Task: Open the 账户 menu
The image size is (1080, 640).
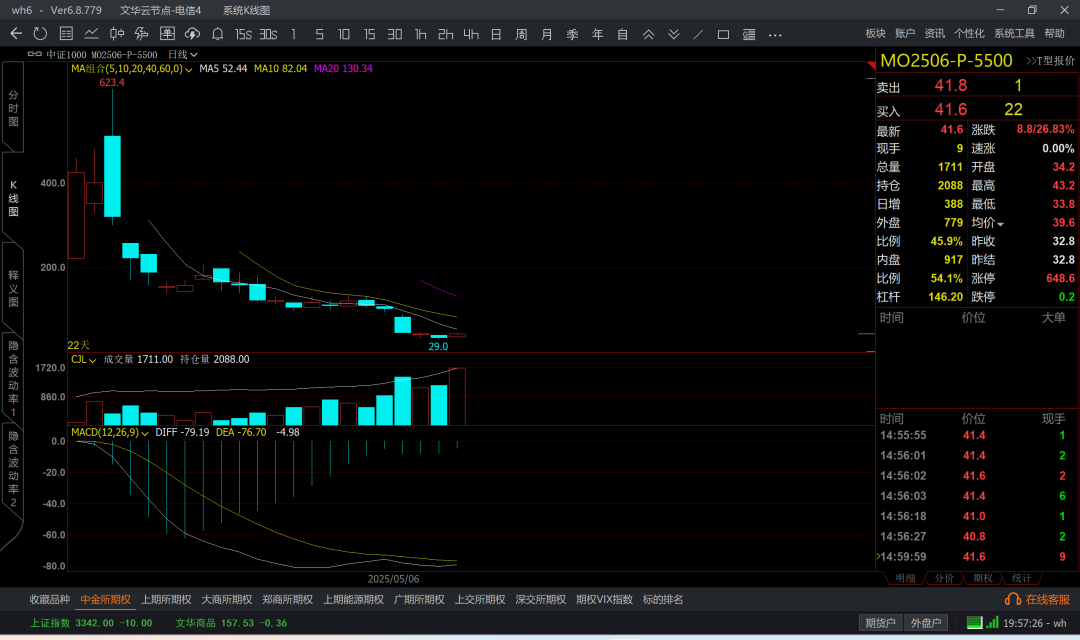Action: point(905,33)
